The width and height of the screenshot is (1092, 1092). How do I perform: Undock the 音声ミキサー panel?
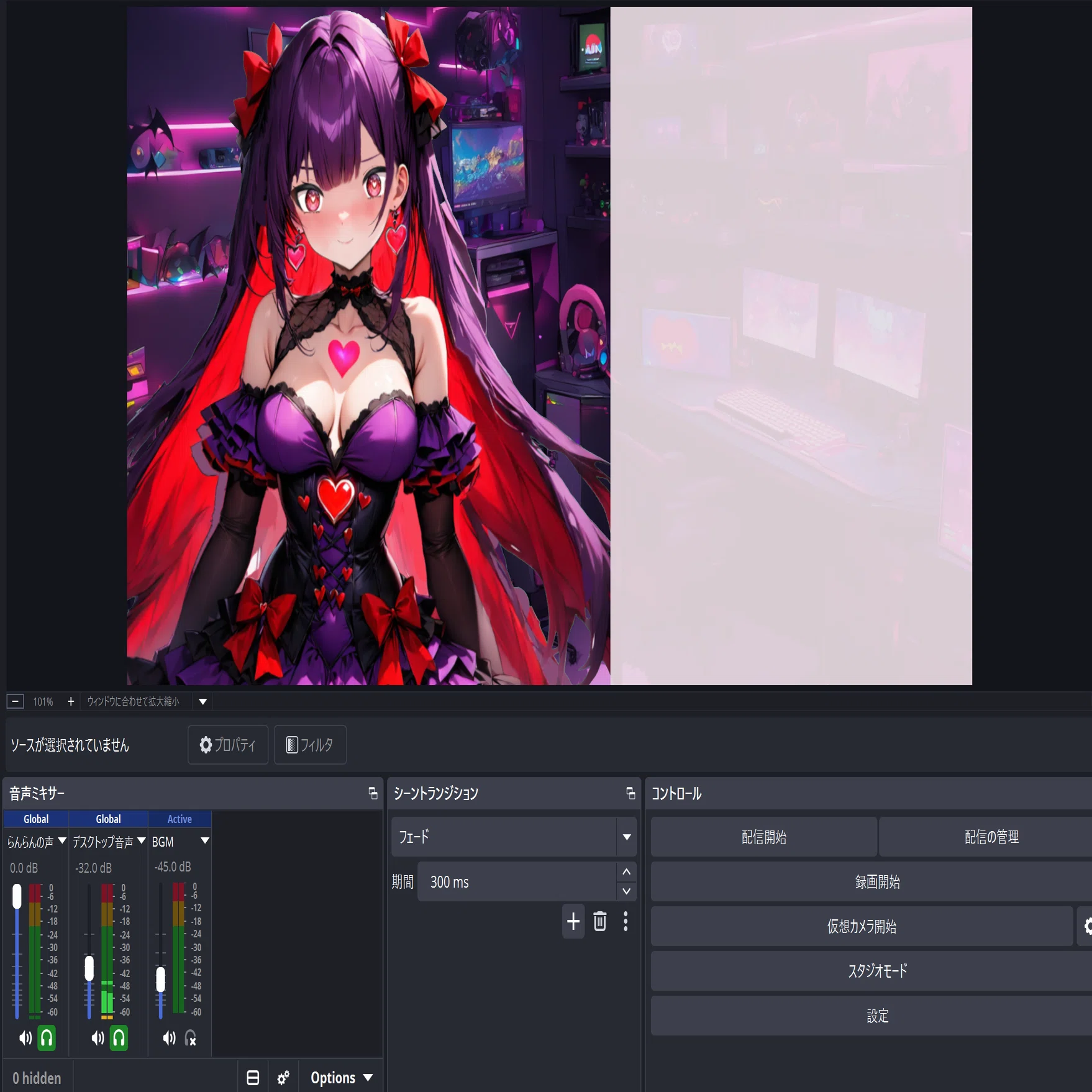(373, 793)
